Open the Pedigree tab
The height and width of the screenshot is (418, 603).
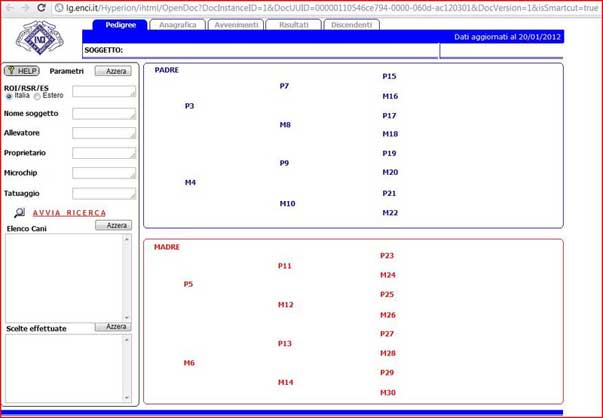(120, 25)
